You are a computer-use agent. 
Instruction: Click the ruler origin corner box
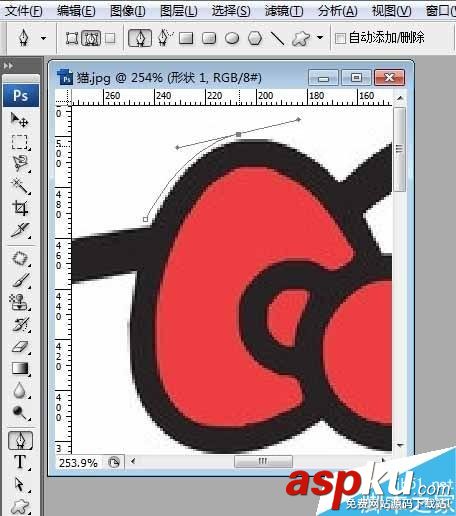pos(63,98)
